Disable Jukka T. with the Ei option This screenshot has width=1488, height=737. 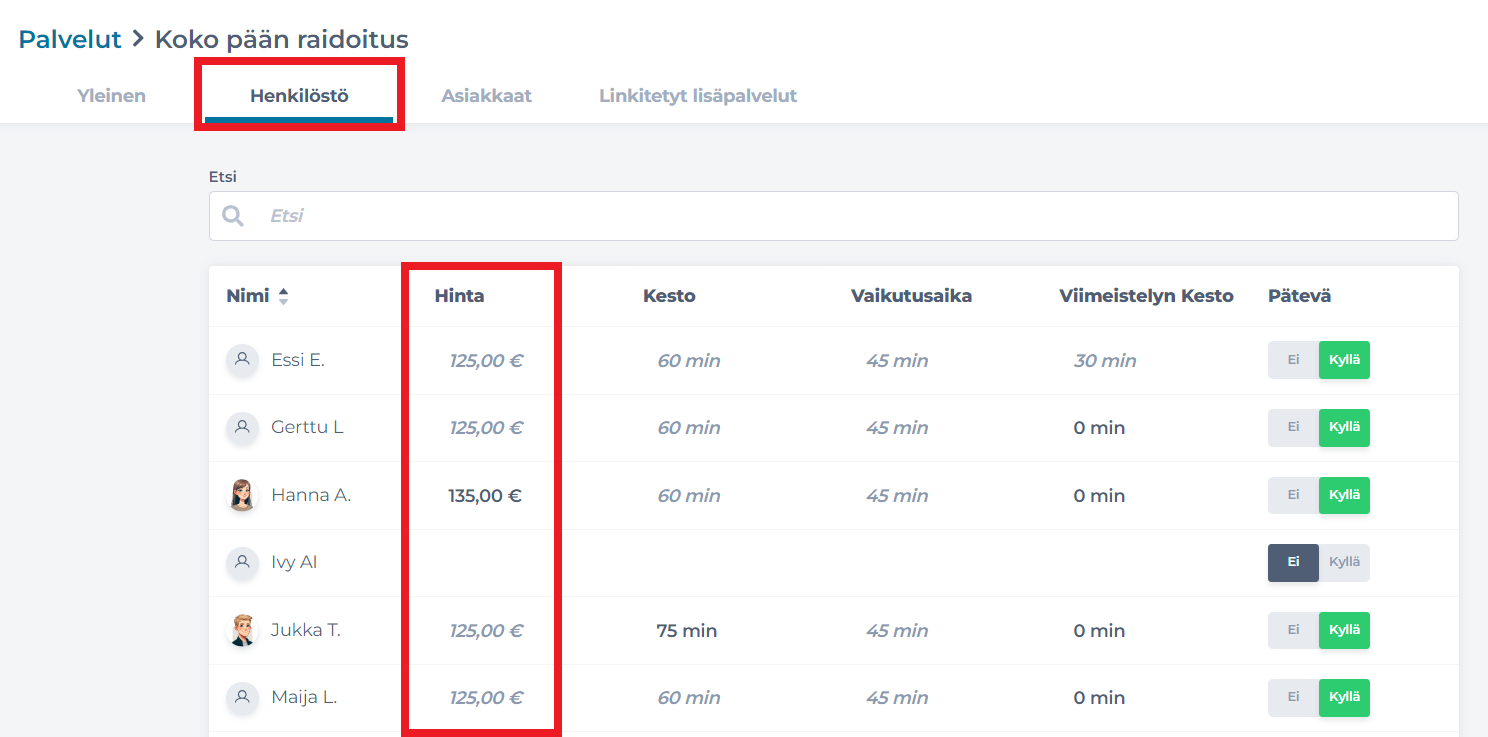(1293, 630)
